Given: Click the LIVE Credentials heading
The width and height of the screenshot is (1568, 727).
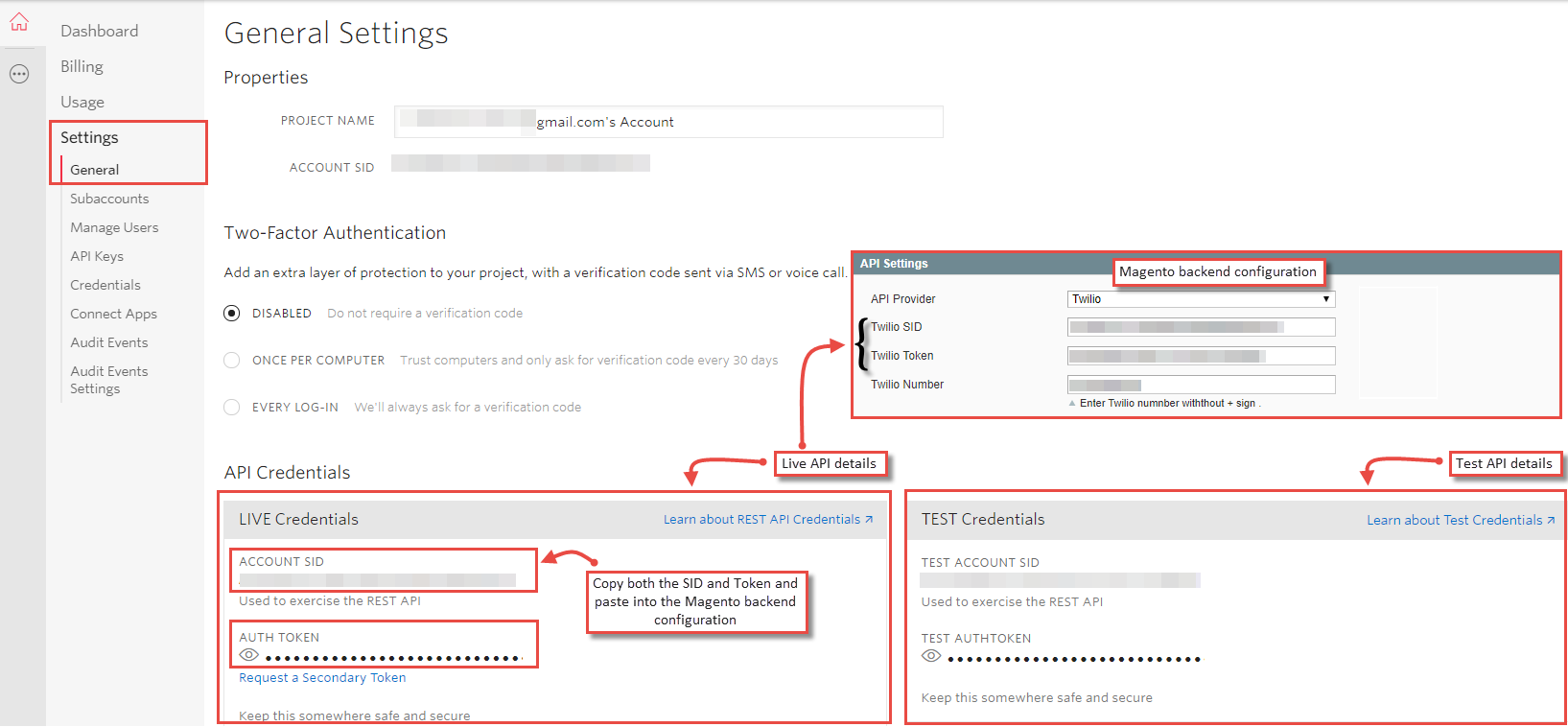Looking at the screenshot, I should pyautogui.click(x=298, y=519).
